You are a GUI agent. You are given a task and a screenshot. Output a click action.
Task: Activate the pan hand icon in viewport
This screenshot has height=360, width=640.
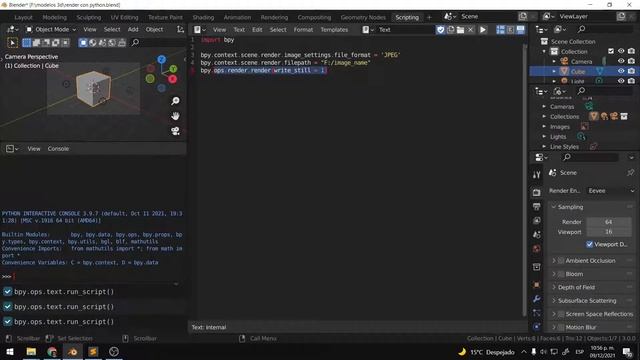(x=176, y=116)
